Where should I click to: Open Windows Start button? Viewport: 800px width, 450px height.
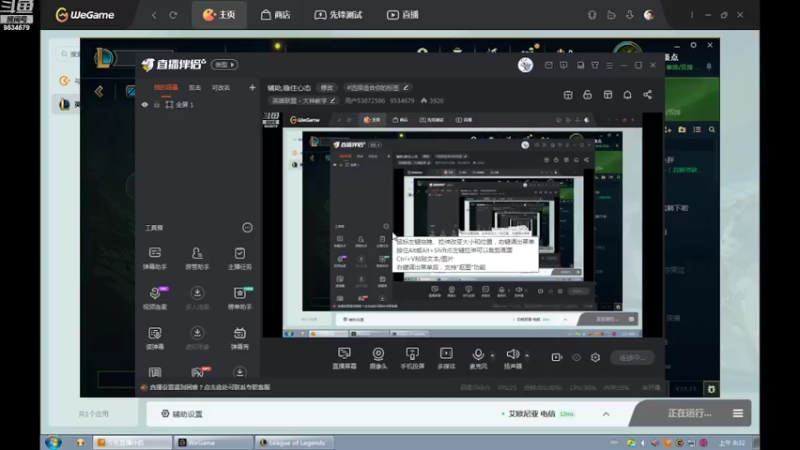coord(53,442)
